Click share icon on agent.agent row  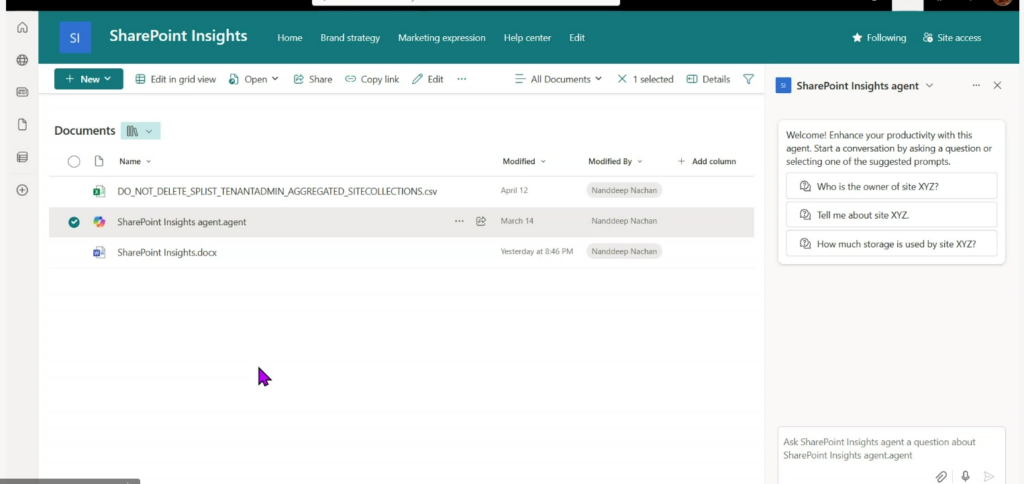481,221
